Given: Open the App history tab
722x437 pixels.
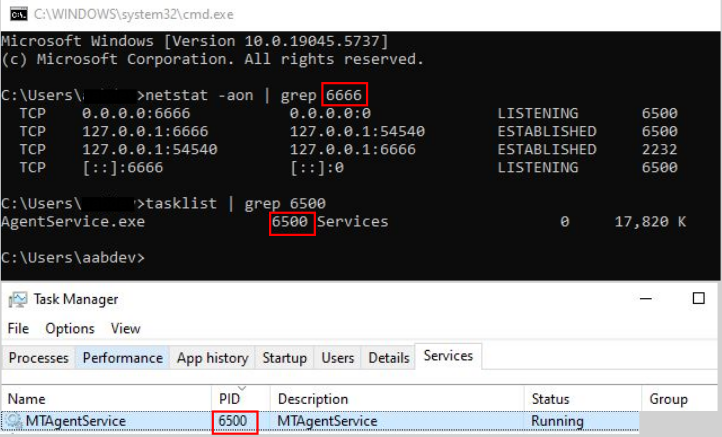Looking at the screenshot, I should [212, 357].
